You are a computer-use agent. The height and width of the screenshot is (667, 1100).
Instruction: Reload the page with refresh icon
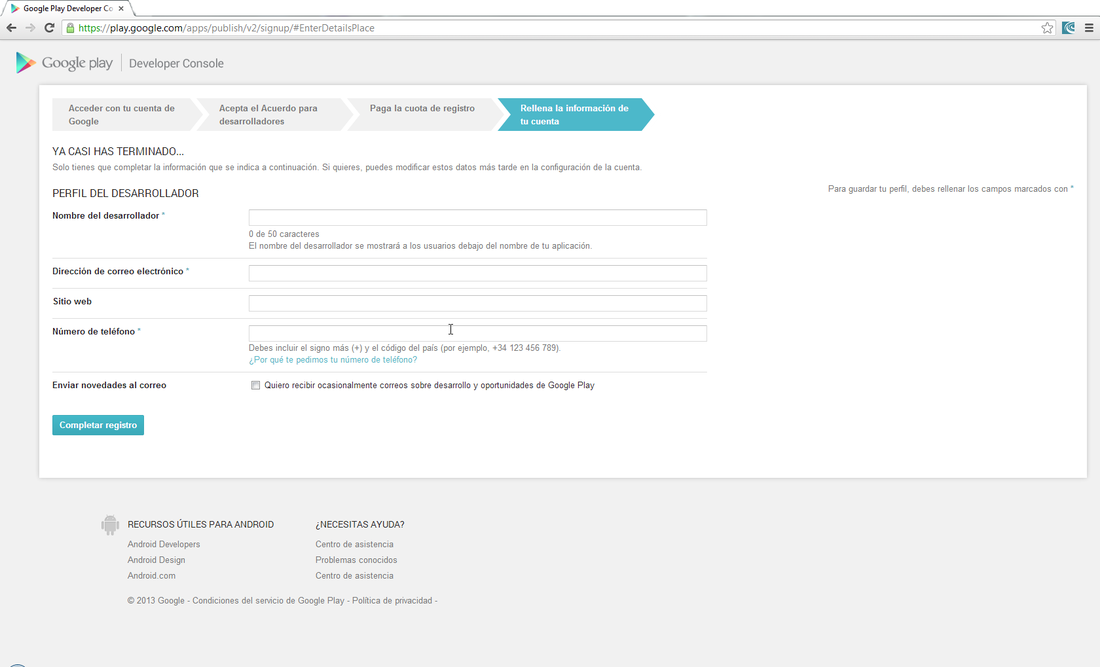coord(49,28)
